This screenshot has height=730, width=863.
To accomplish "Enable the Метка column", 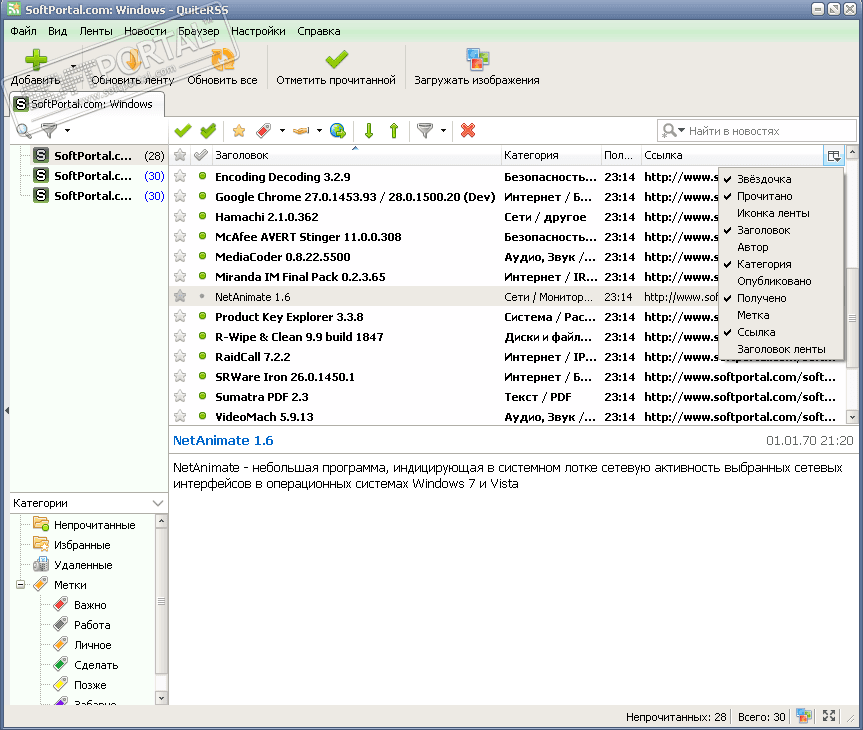I will click(782, 315).
